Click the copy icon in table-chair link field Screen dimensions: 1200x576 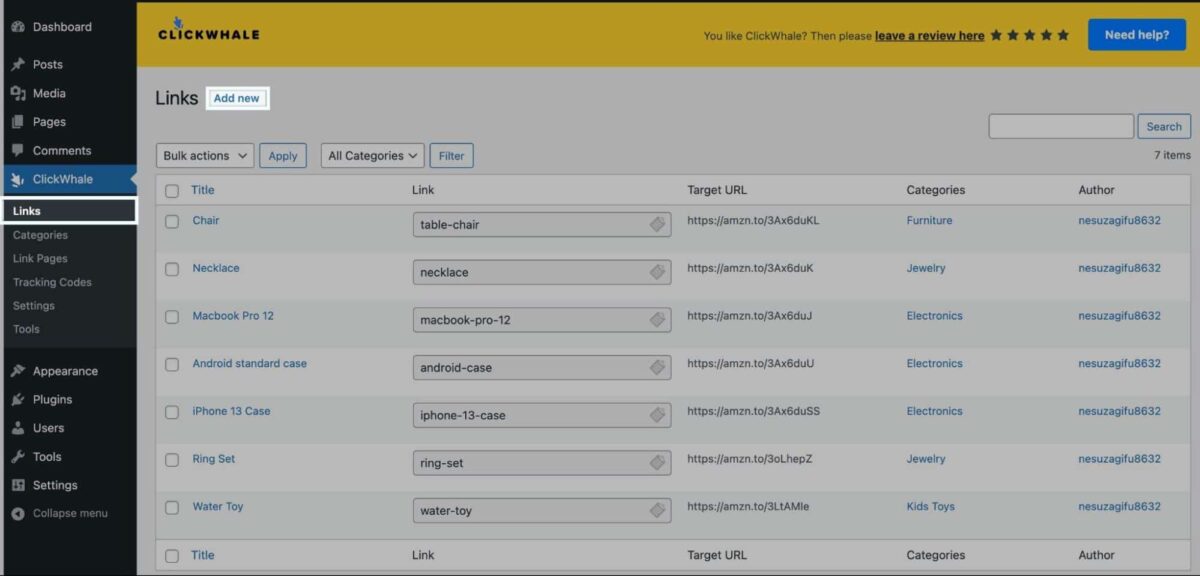[x=657, y=225]
